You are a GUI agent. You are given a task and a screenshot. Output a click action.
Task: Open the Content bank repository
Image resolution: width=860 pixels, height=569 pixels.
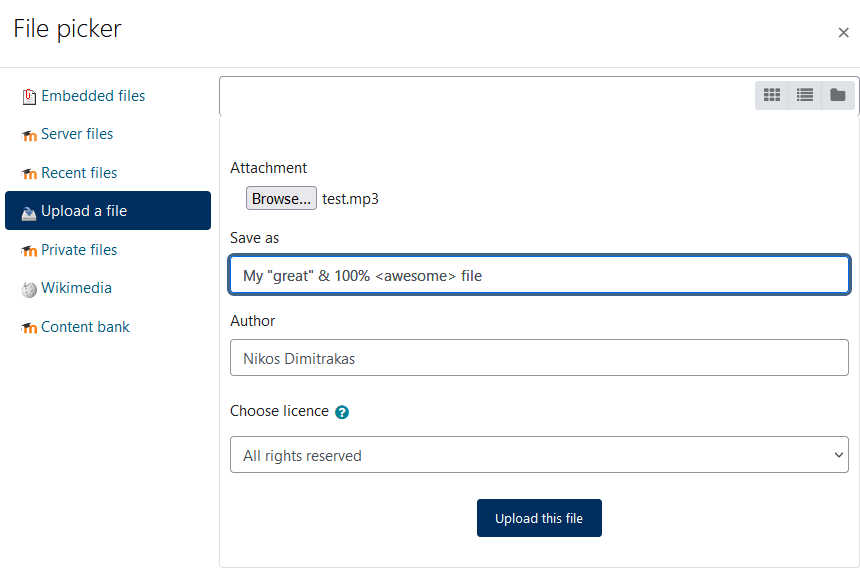pos(86,327)
